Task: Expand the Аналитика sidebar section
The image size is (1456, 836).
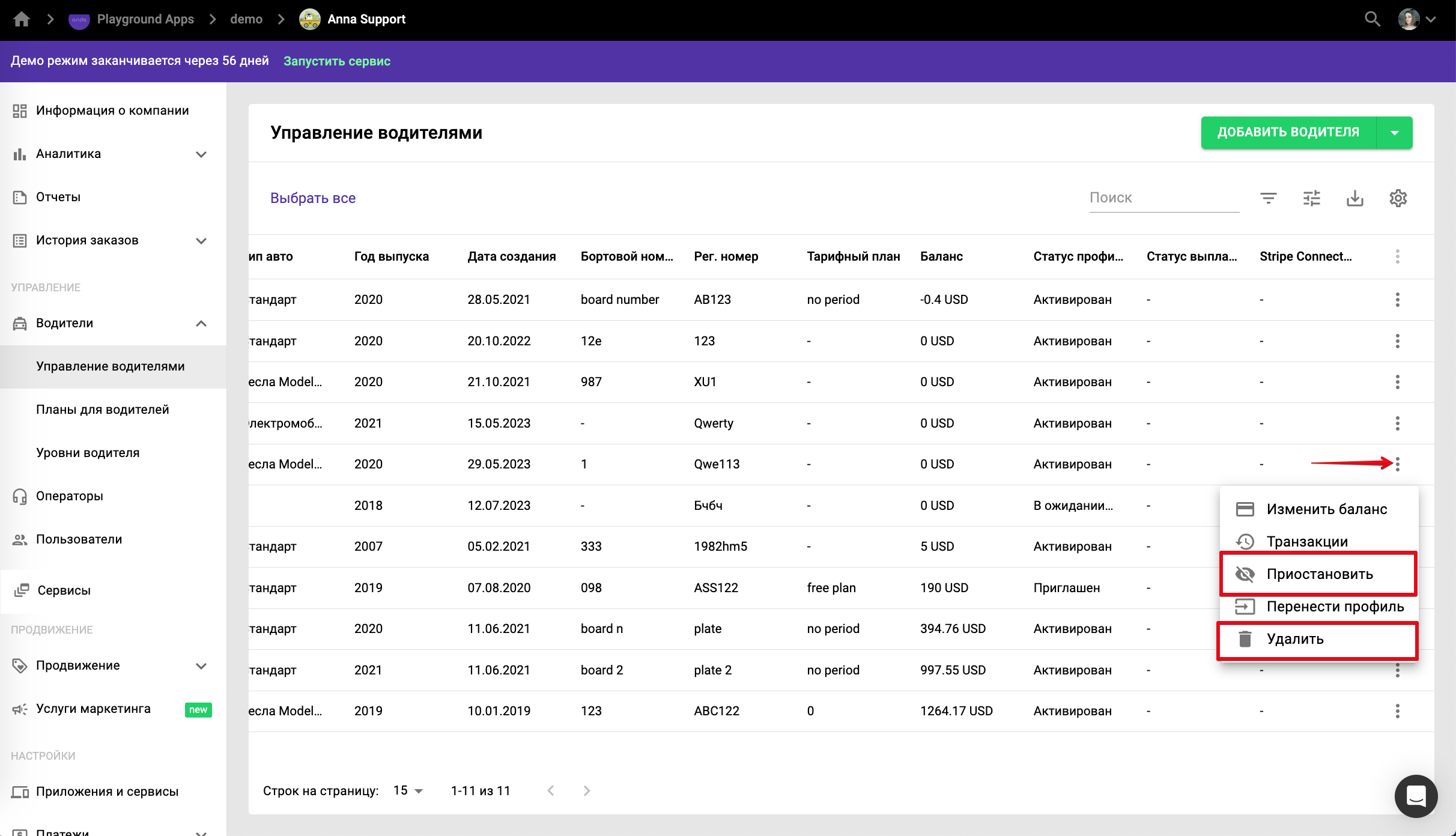Action: click(201, 154)
